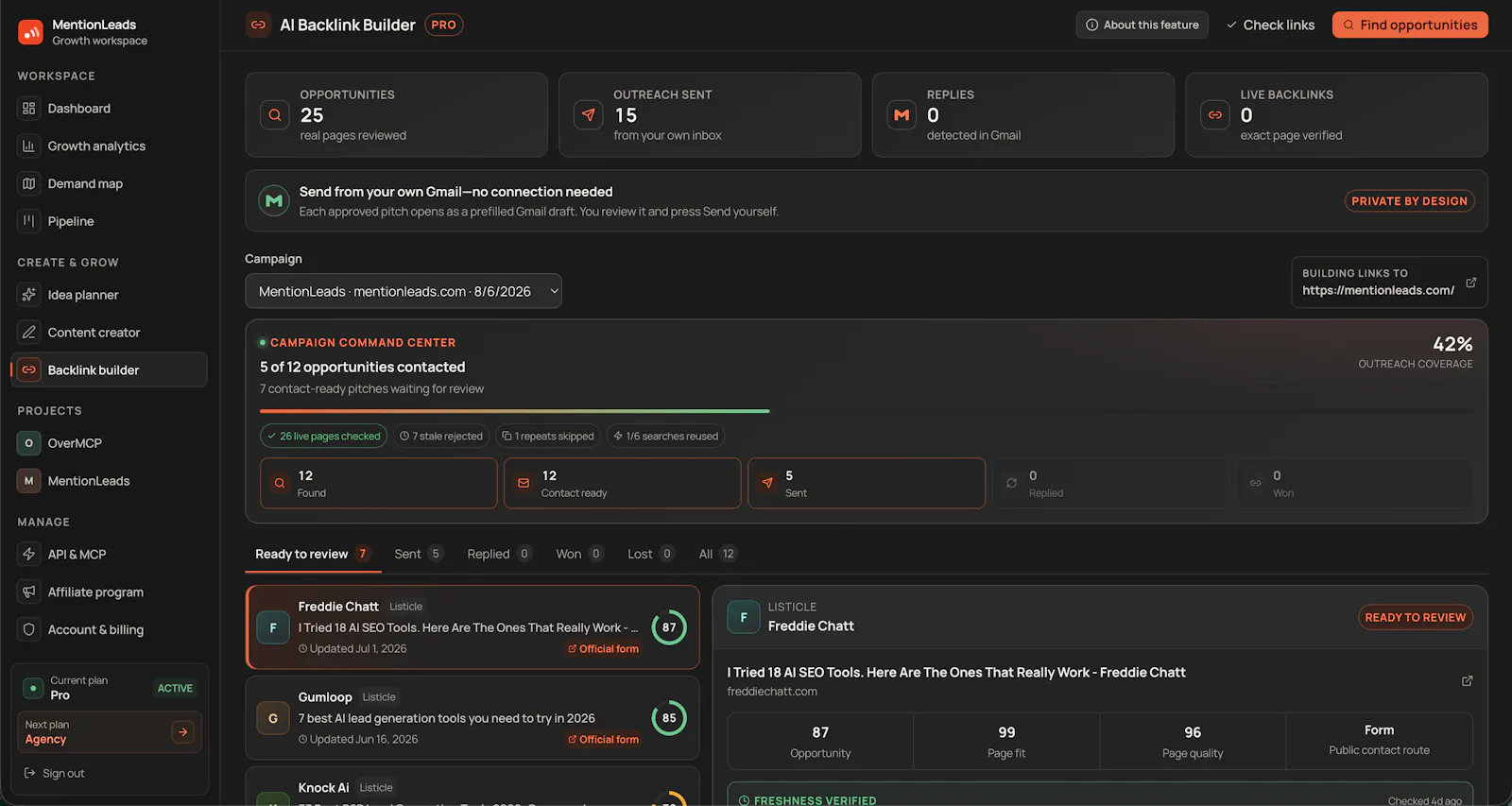Switch to Ready to review tab
1512x806 pixels.
click(313, 554)
